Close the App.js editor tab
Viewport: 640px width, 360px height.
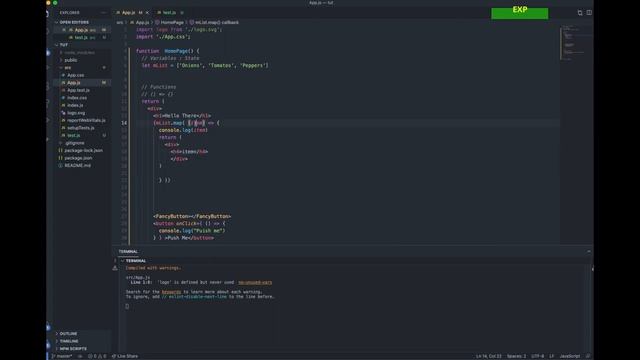pyautogui.click(x=147, y=13)
